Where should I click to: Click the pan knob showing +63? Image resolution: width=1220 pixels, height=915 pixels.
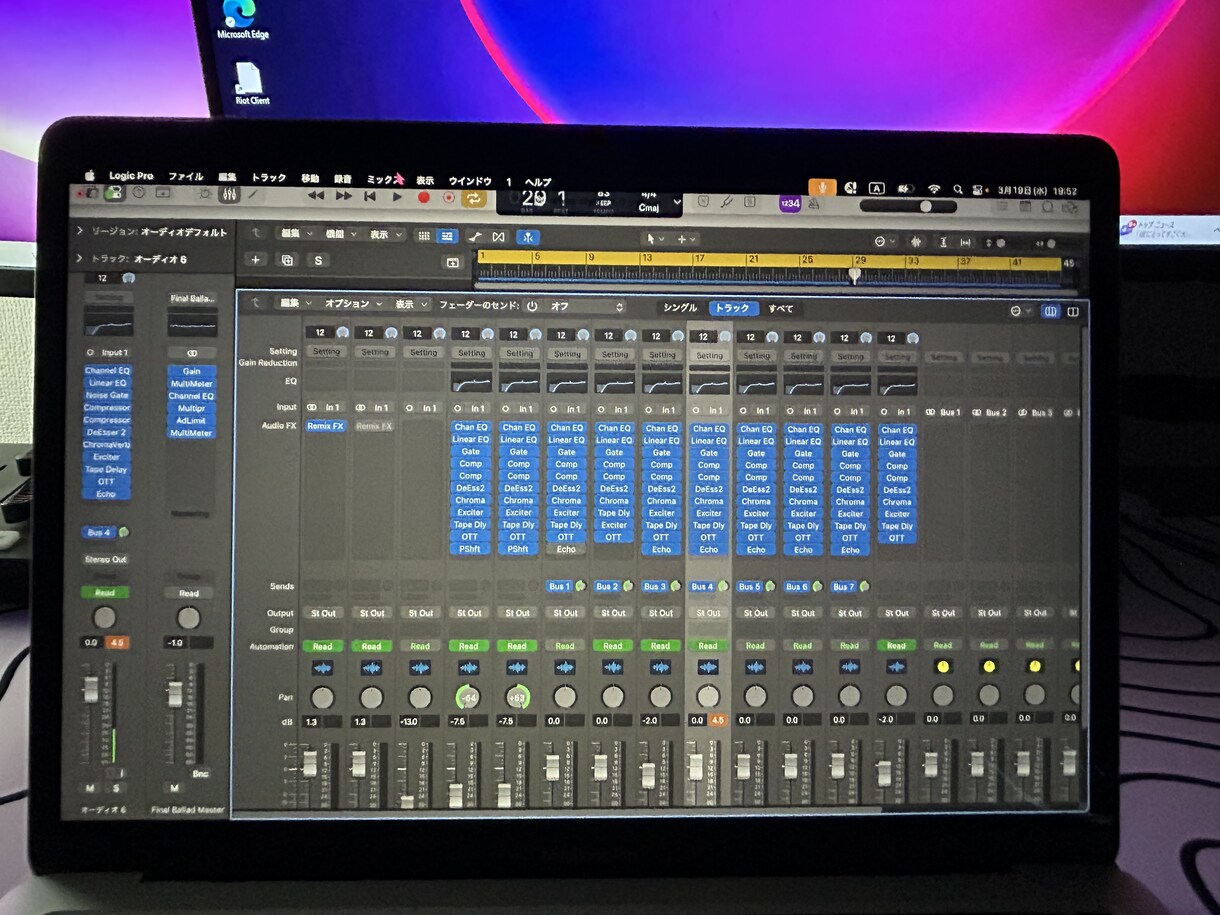[517, 697]
